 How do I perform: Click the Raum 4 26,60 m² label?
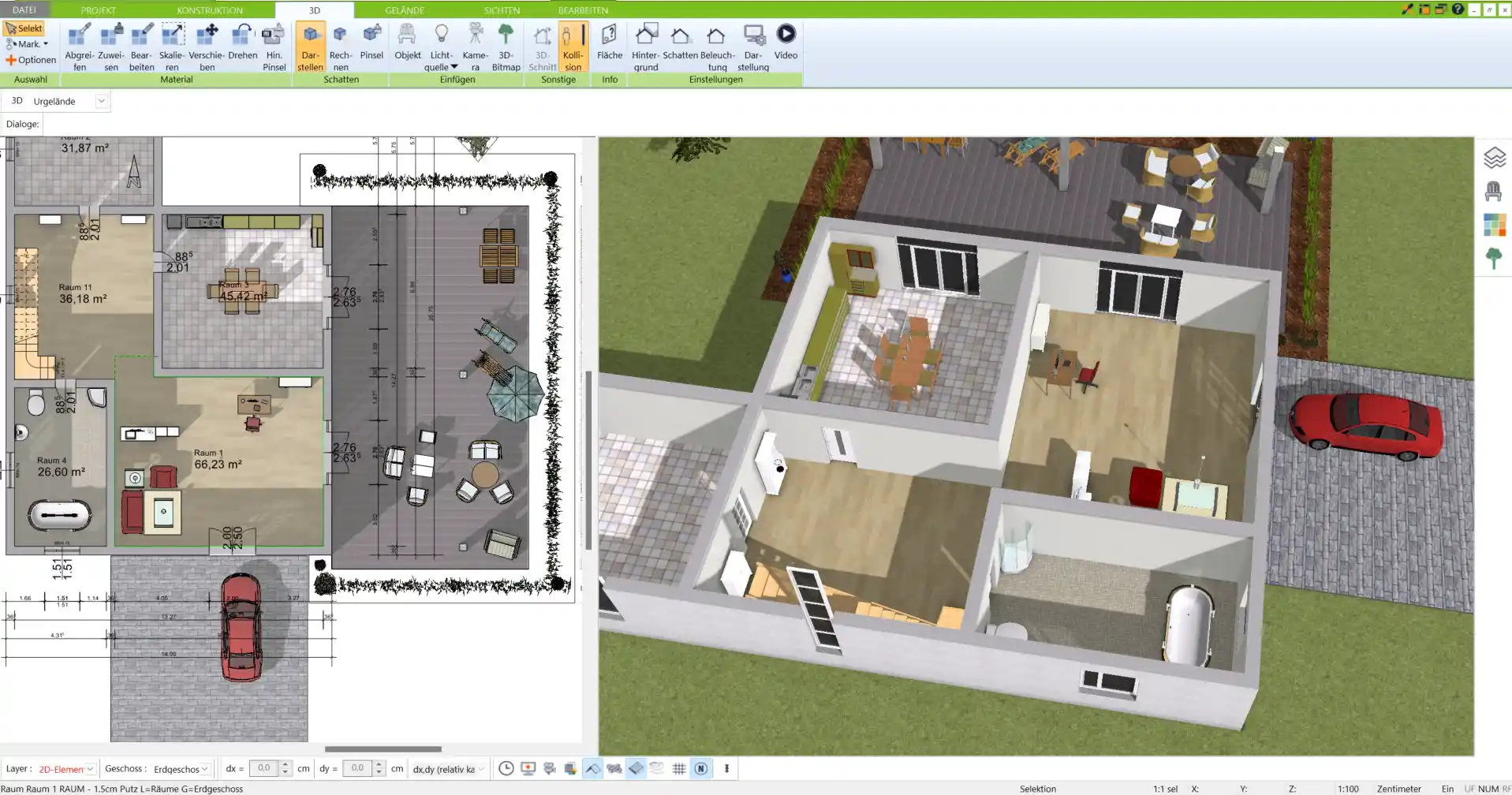(61, 467)
